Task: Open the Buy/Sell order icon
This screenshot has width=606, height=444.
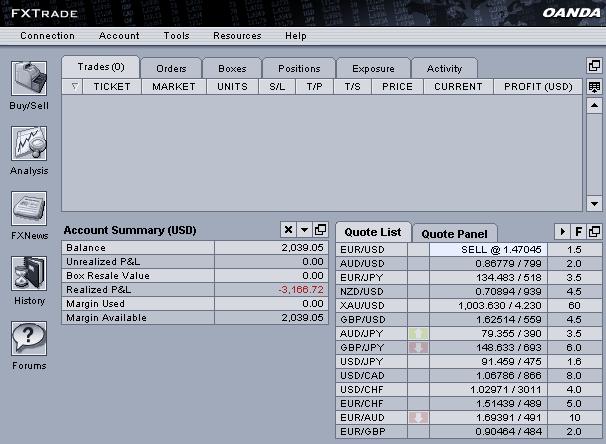Action: (x=29, y=78)
